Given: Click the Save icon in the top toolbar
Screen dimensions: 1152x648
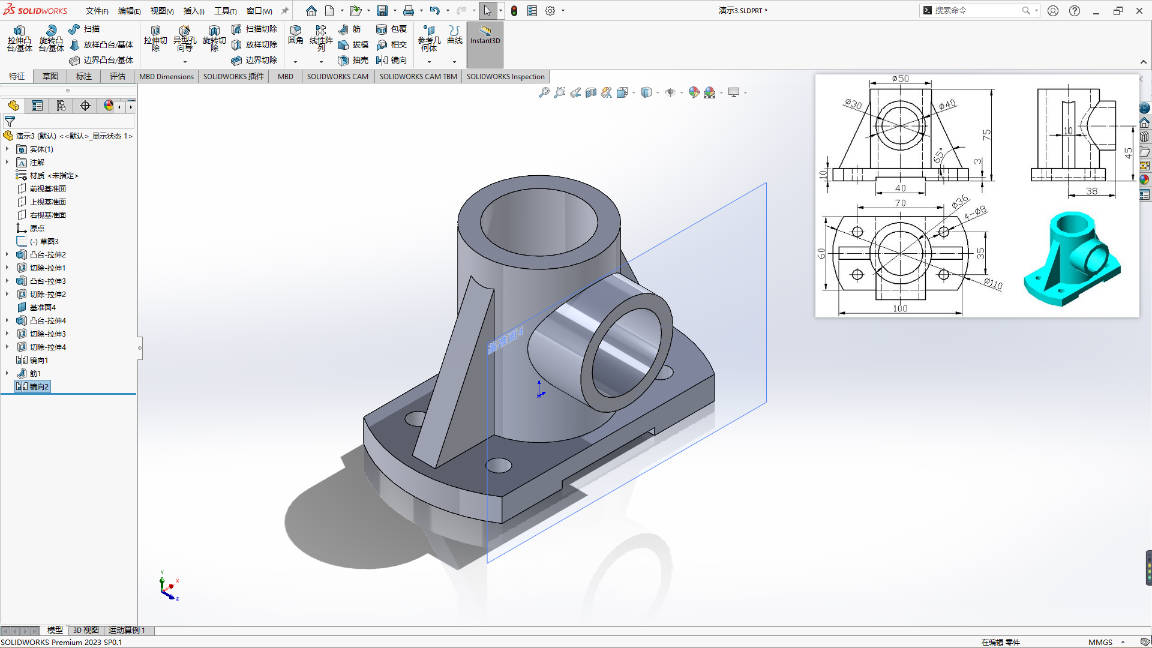Looking at the screenshot, I should pos(382,10).
